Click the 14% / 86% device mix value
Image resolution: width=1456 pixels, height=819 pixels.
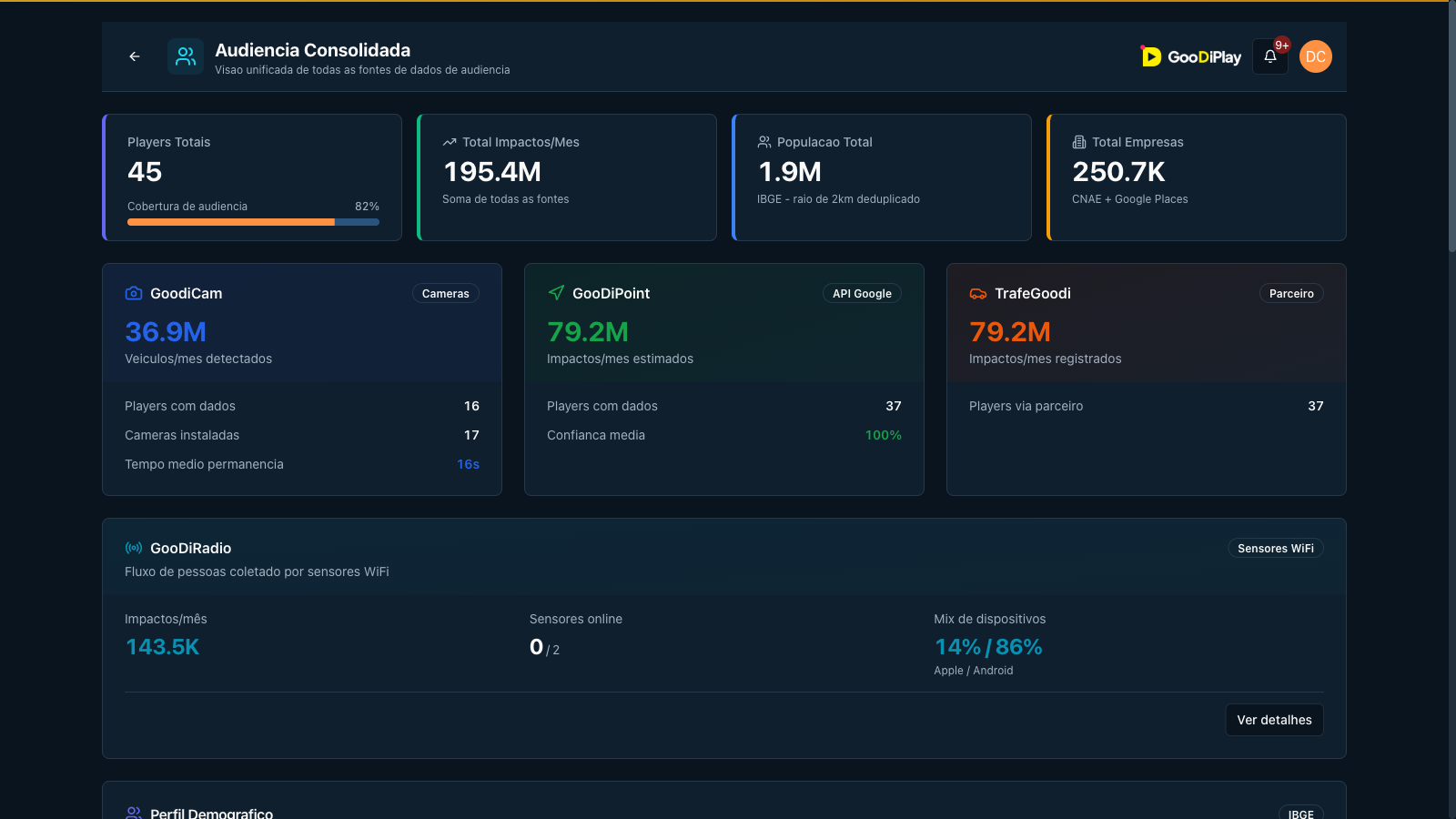coord(988,647)
